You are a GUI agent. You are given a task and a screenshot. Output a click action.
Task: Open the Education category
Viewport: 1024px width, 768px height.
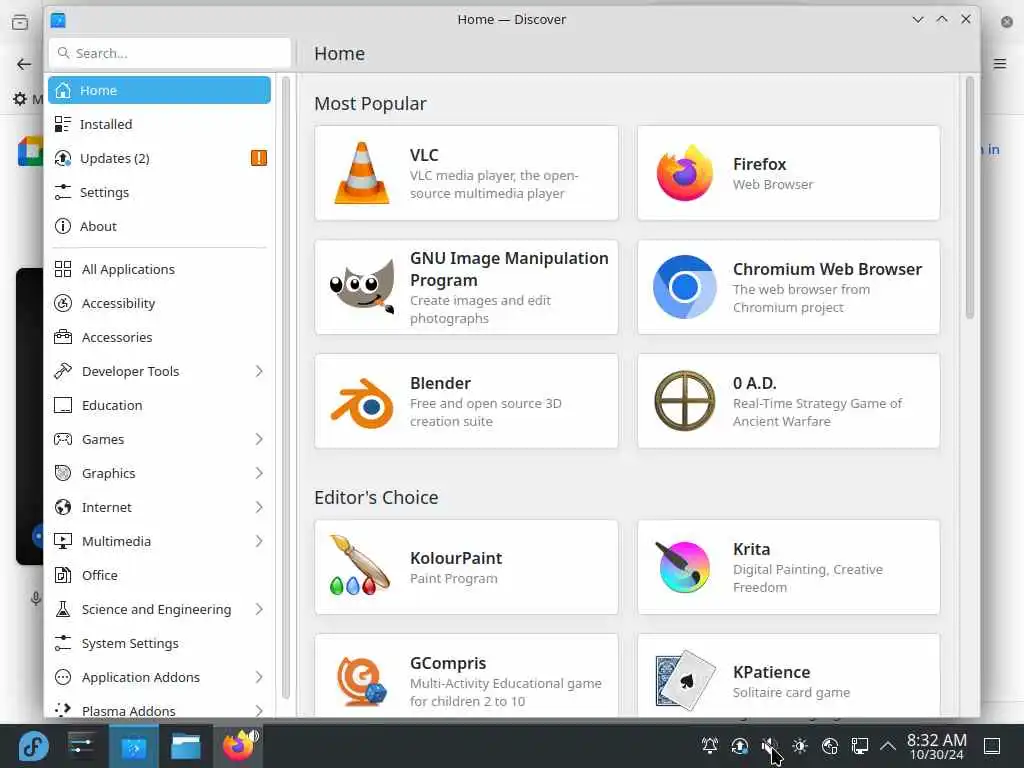pos(159,405)
